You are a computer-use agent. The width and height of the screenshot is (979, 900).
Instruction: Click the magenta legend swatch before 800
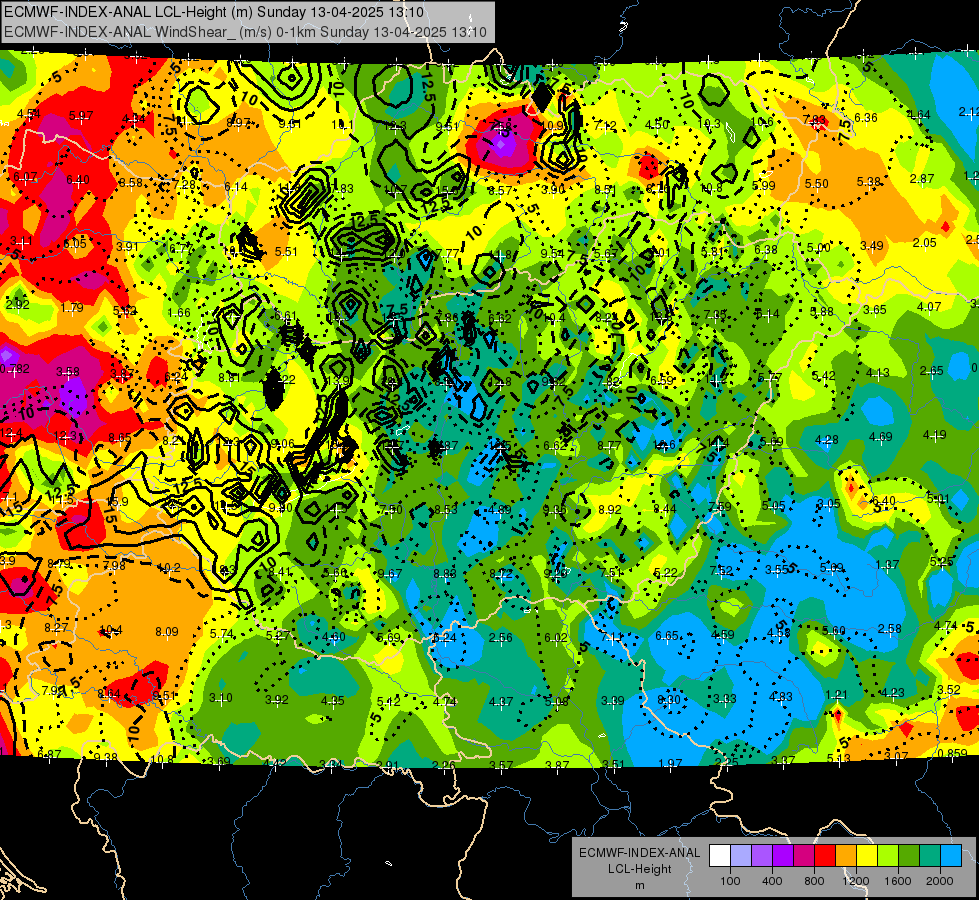[x=804, y=856]
